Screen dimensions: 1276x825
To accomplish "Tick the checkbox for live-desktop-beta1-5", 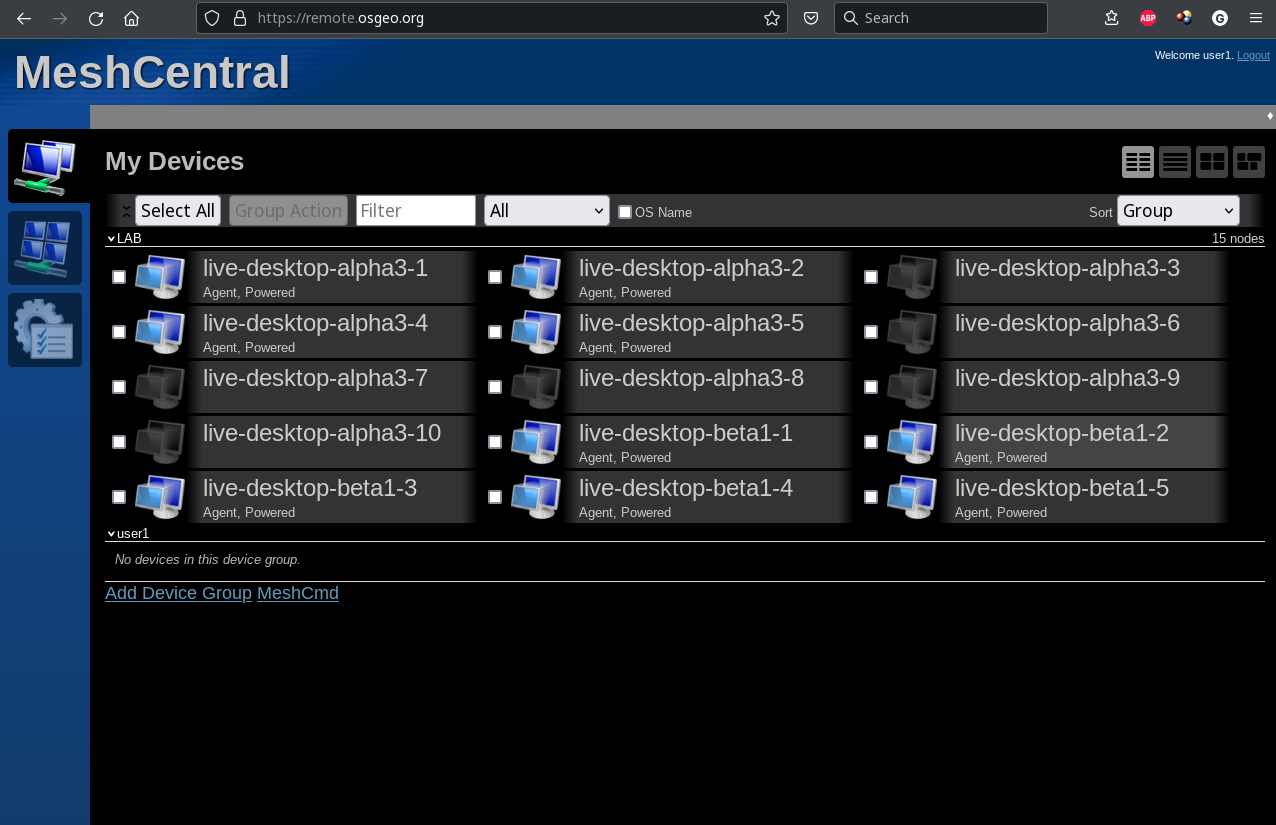I will [871, 497].
